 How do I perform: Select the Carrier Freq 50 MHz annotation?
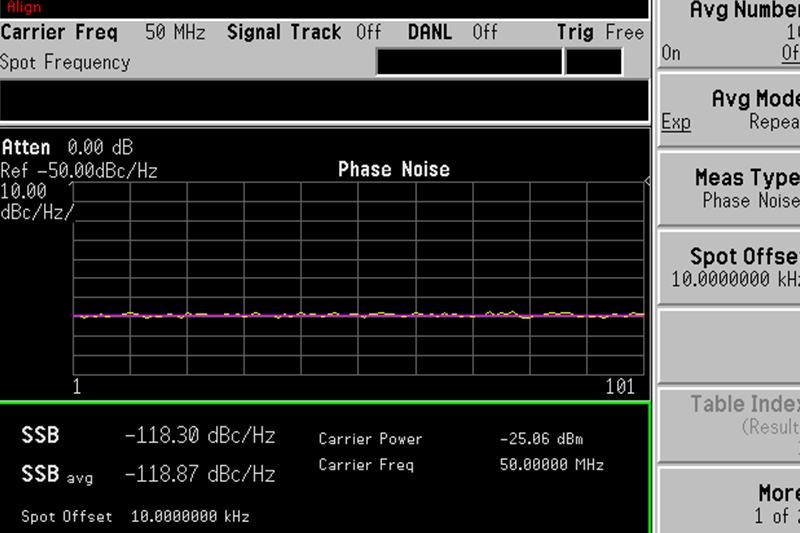pos(103,32)
